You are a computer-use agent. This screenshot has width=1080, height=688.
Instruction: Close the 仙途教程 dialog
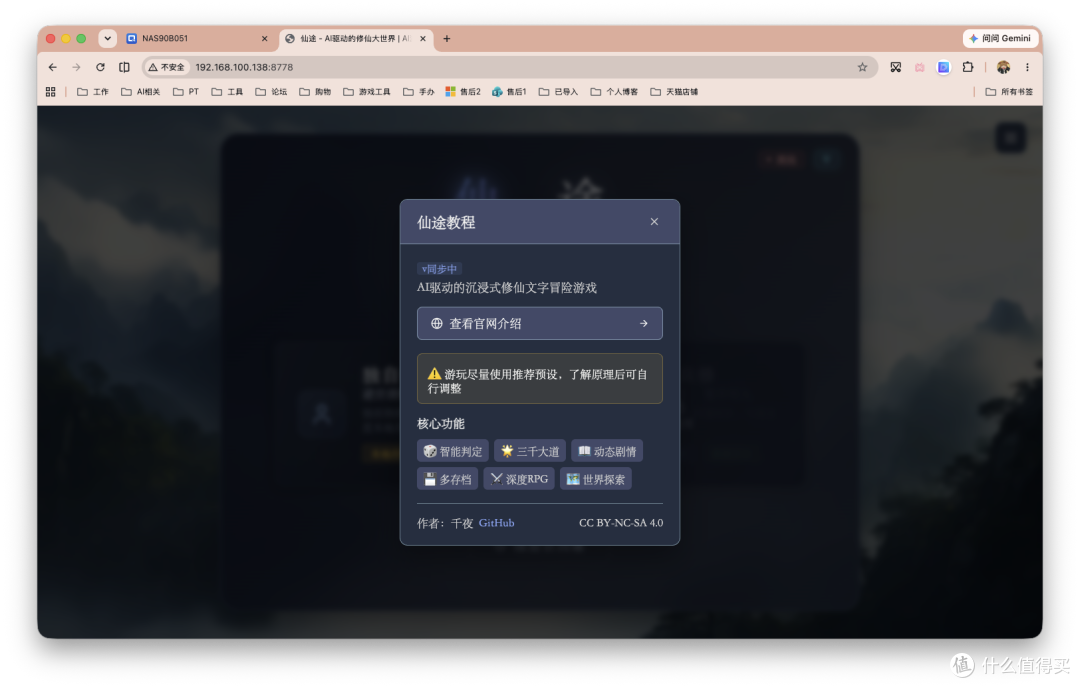(654, 222)
